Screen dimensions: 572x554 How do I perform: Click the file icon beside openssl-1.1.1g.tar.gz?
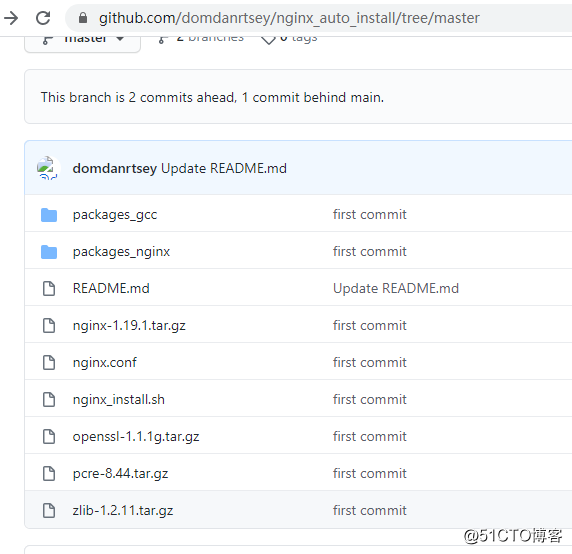49,437
